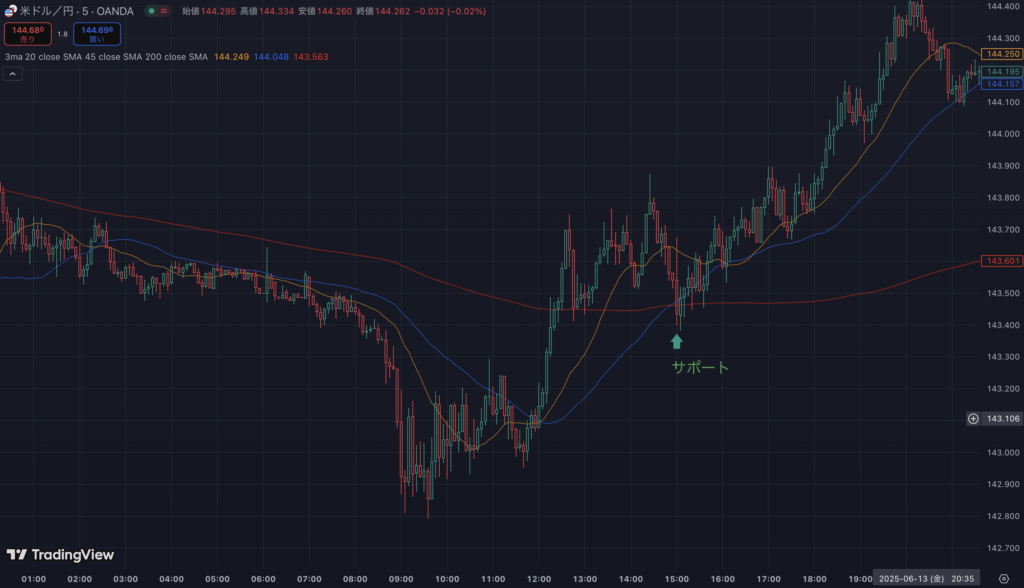Collapse the indicator legend with the chevron
The image size is (1024, 588).
(x=13, y=74)
